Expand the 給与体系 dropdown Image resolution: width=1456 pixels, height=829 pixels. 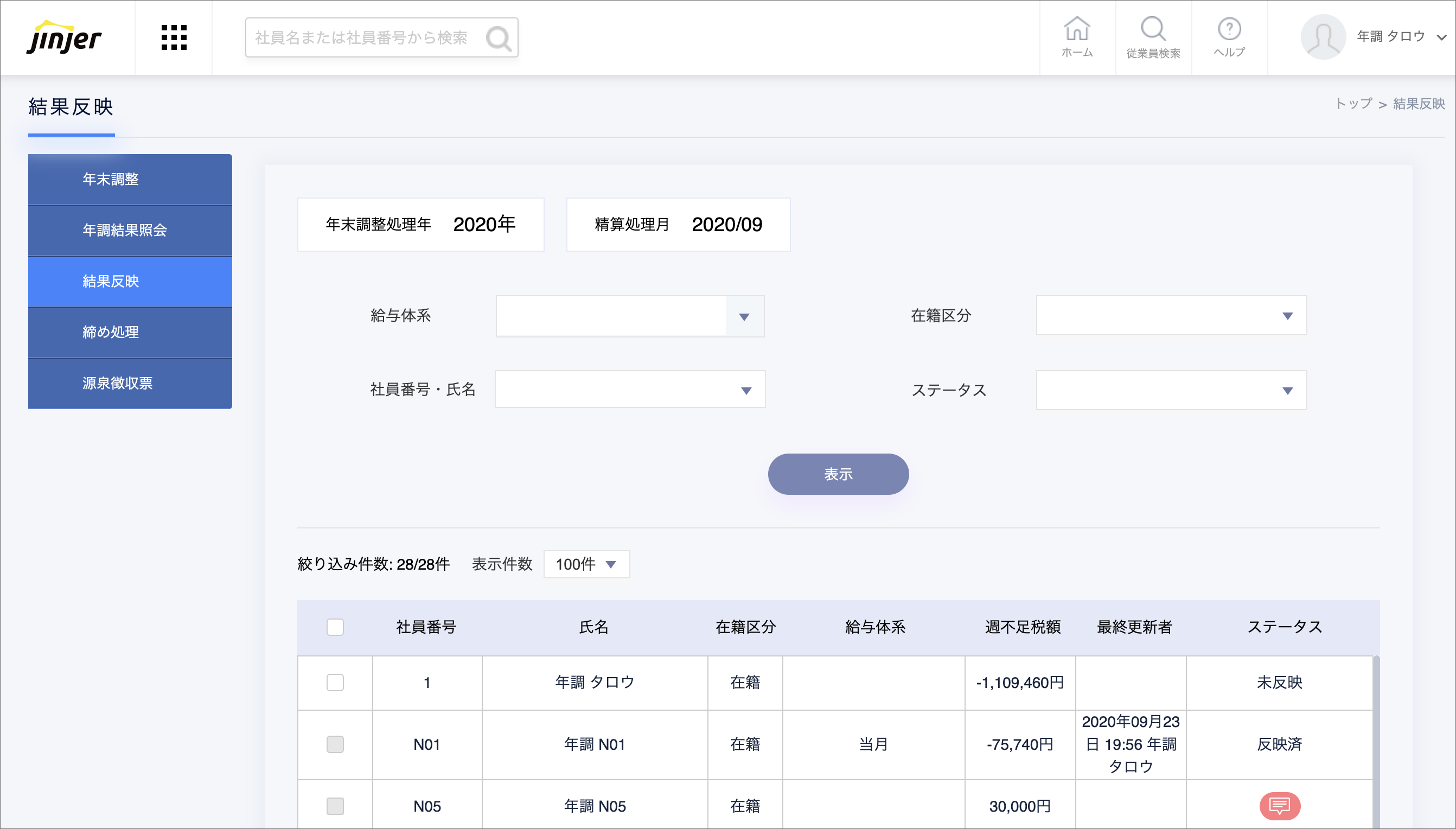click(743, 316)
